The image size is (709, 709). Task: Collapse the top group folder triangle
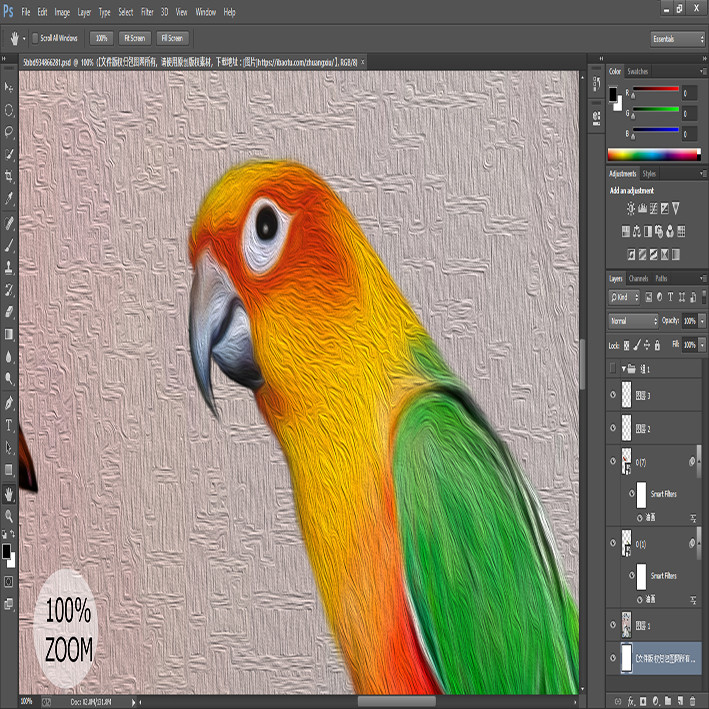coord(623,369)
